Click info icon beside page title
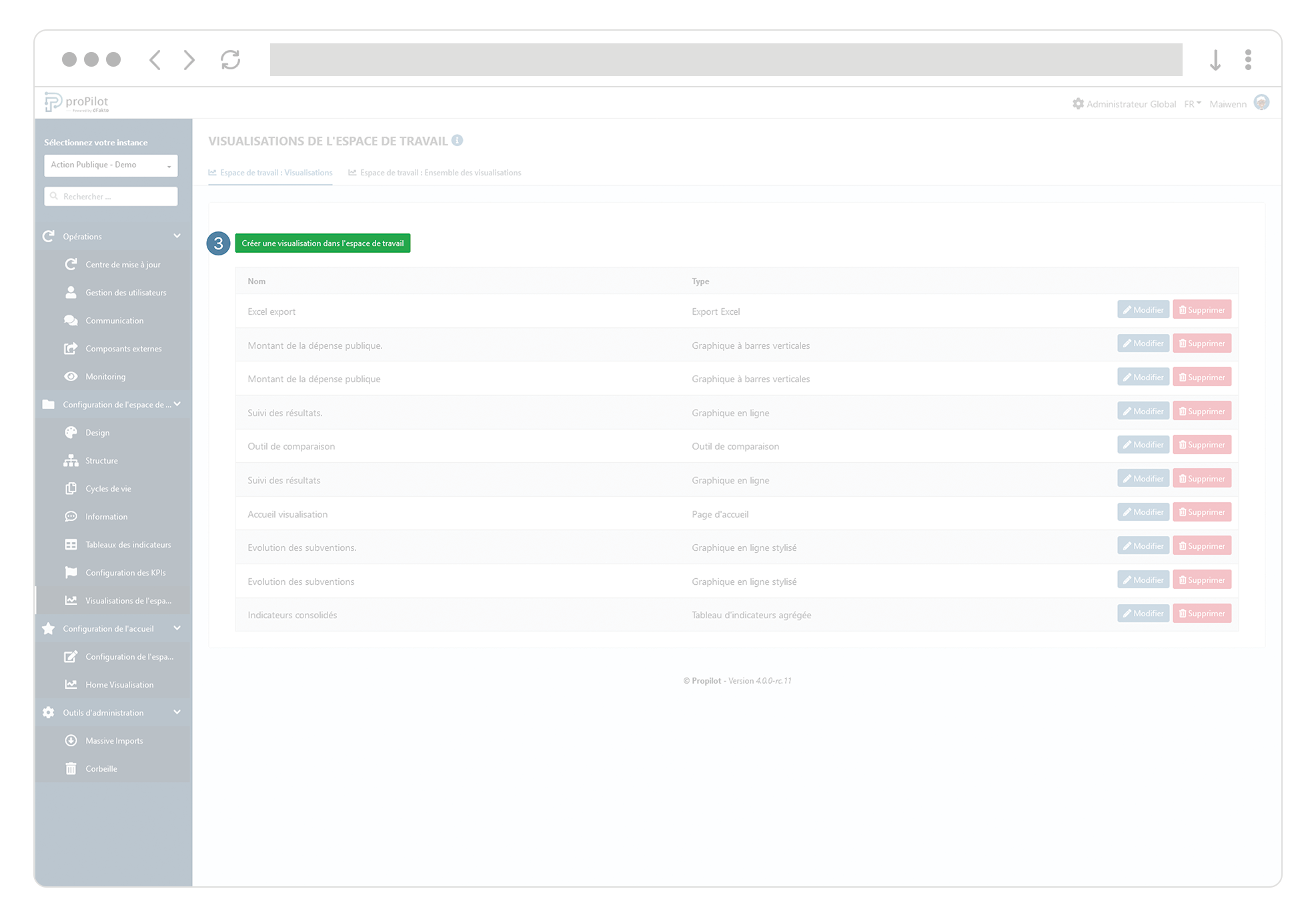The width and height of the screenshot is (1316, 923). tap(457, 140)
